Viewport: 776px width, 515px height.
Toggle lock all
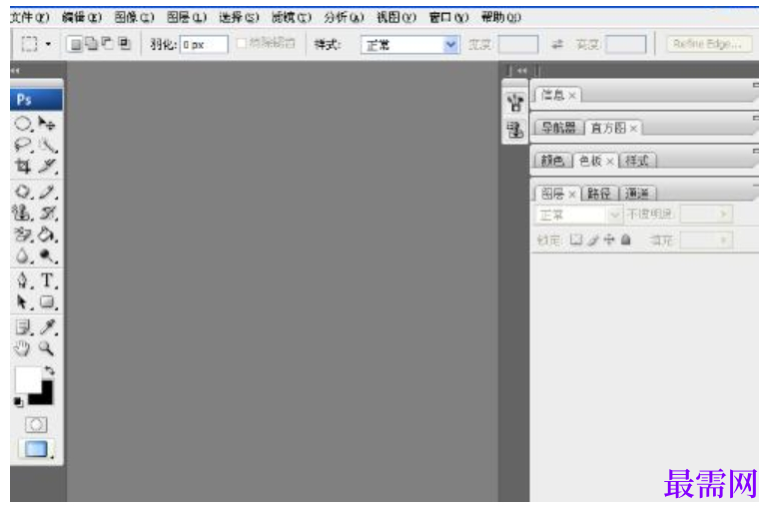pyautogui.click(x=626, y=240)
